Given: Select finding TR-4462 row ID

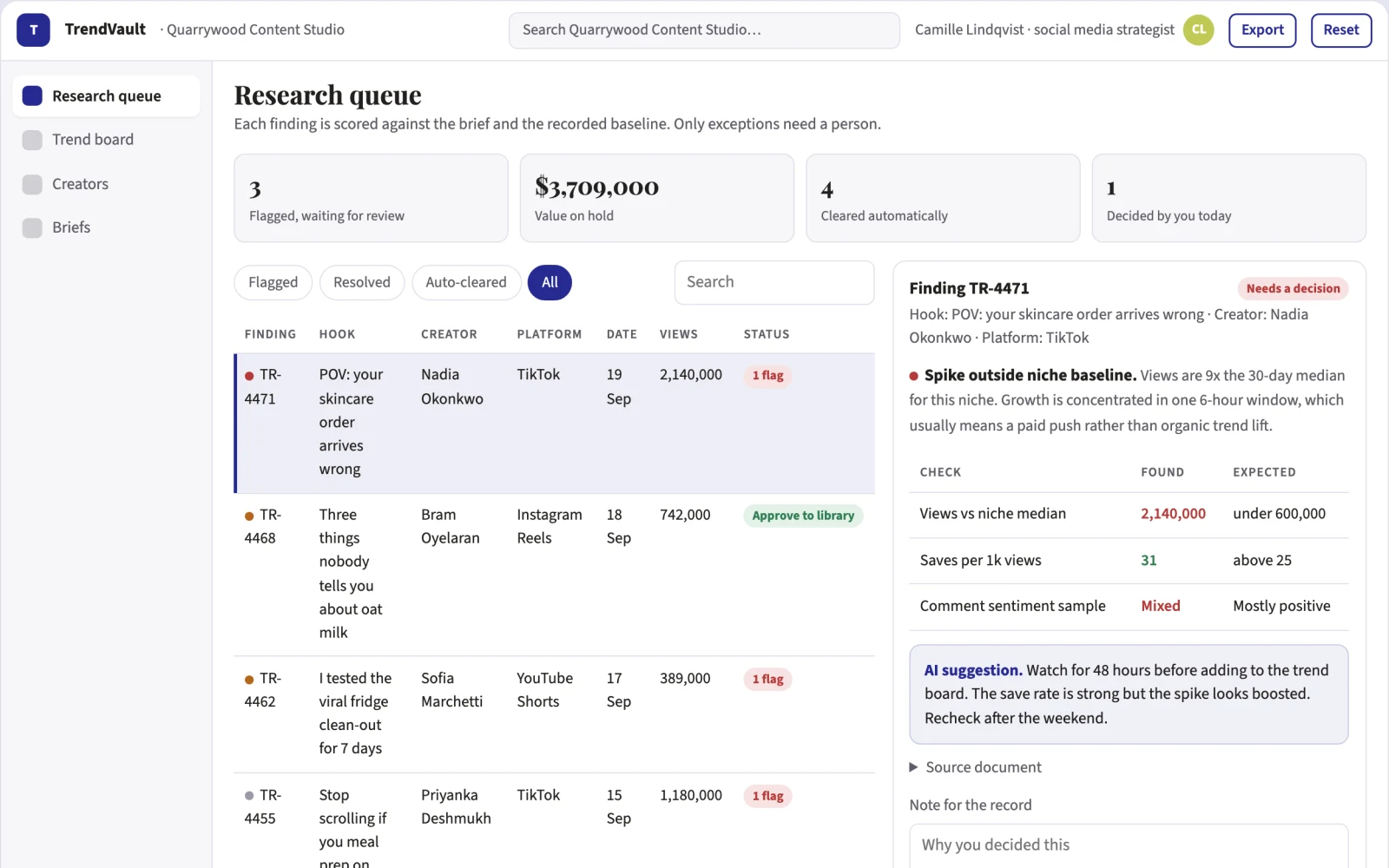Looking at the screenshot, I should point(263,690).
